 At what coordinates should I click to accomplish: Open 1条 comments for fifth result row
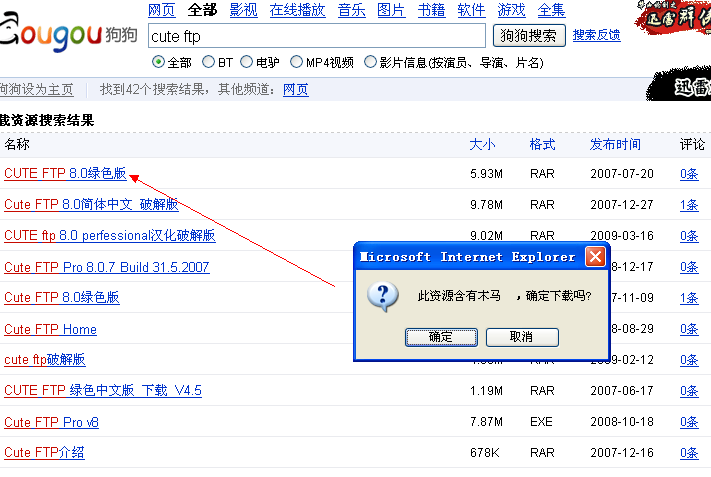click(689, 298)
